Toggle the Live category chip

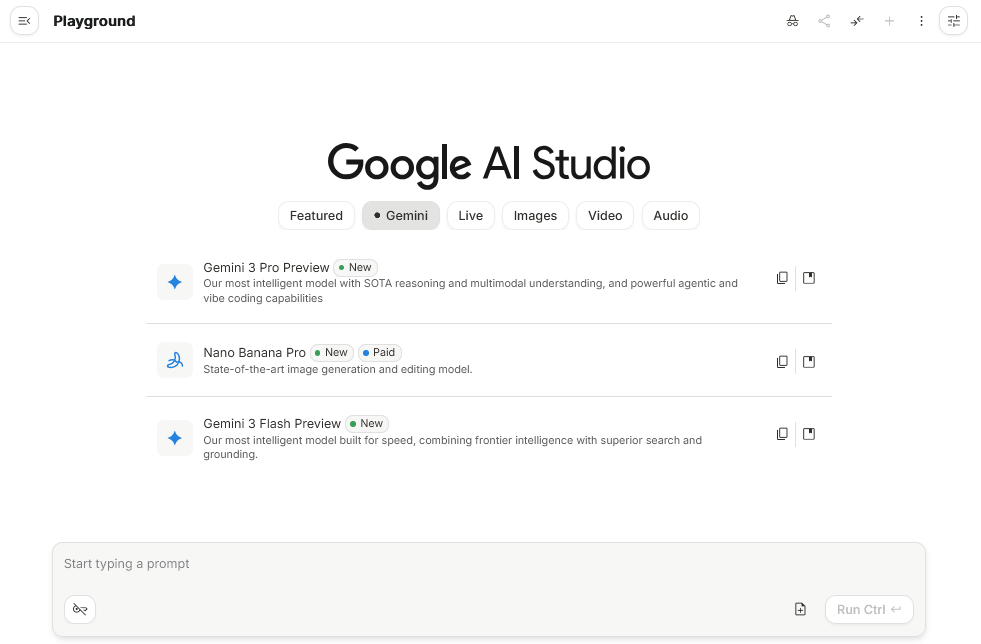tap(470, 215)
